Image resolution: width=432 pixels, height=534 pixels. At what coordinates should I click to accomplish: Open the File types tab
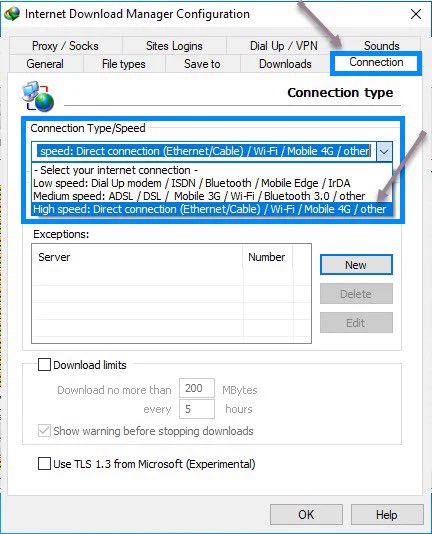click(124, 64)
